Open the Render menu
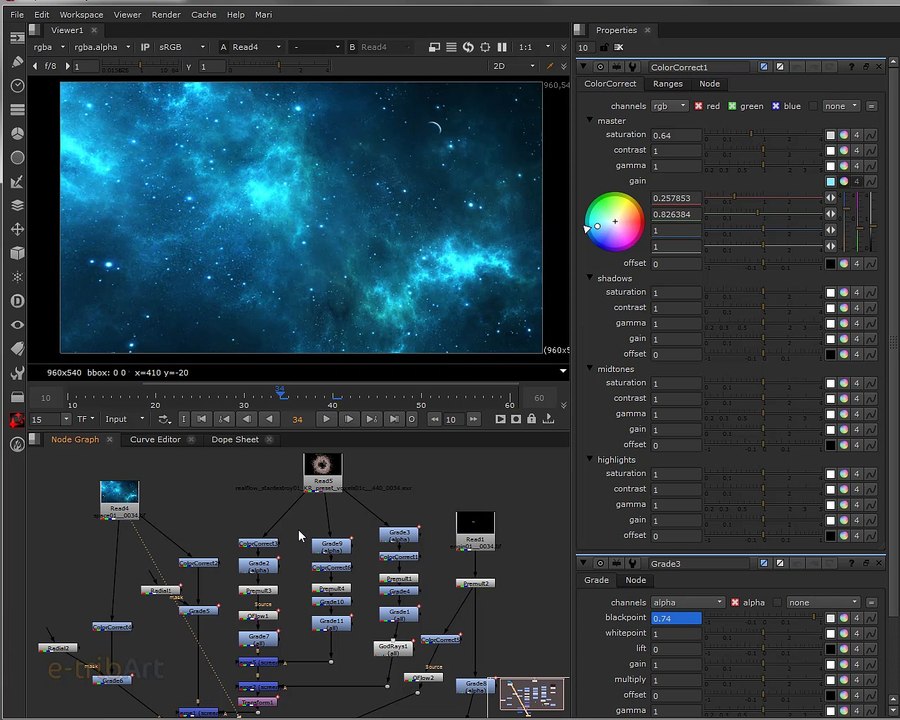The height and width of the screenshot is (720, 900). click(166, 15)
